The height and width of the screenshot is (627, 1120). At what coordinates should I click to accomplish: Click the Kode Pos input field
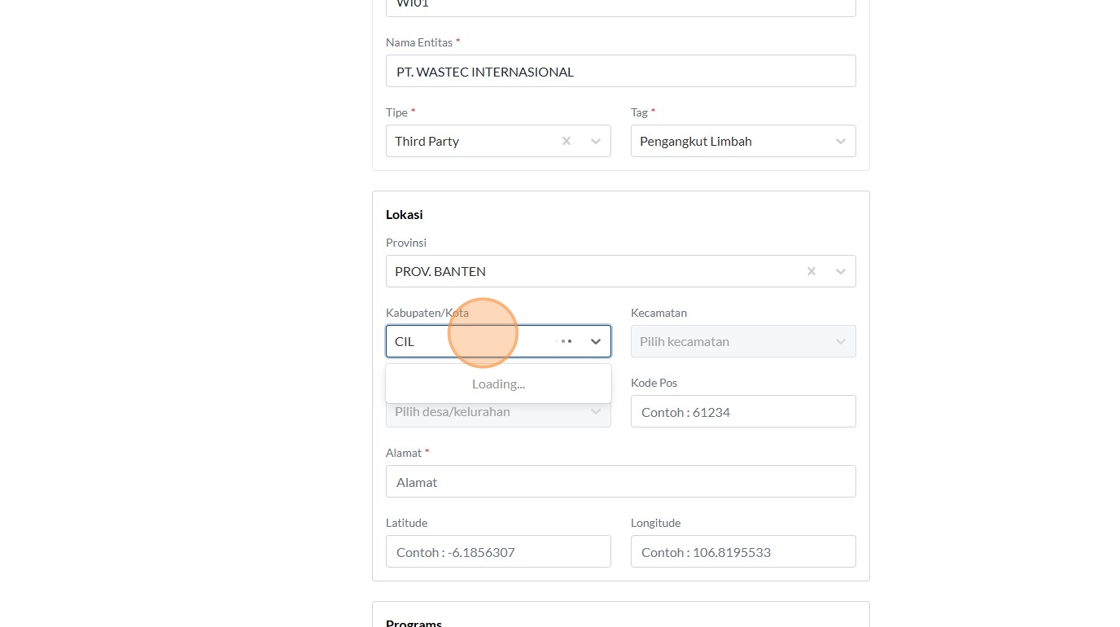[x=743, y=411]
